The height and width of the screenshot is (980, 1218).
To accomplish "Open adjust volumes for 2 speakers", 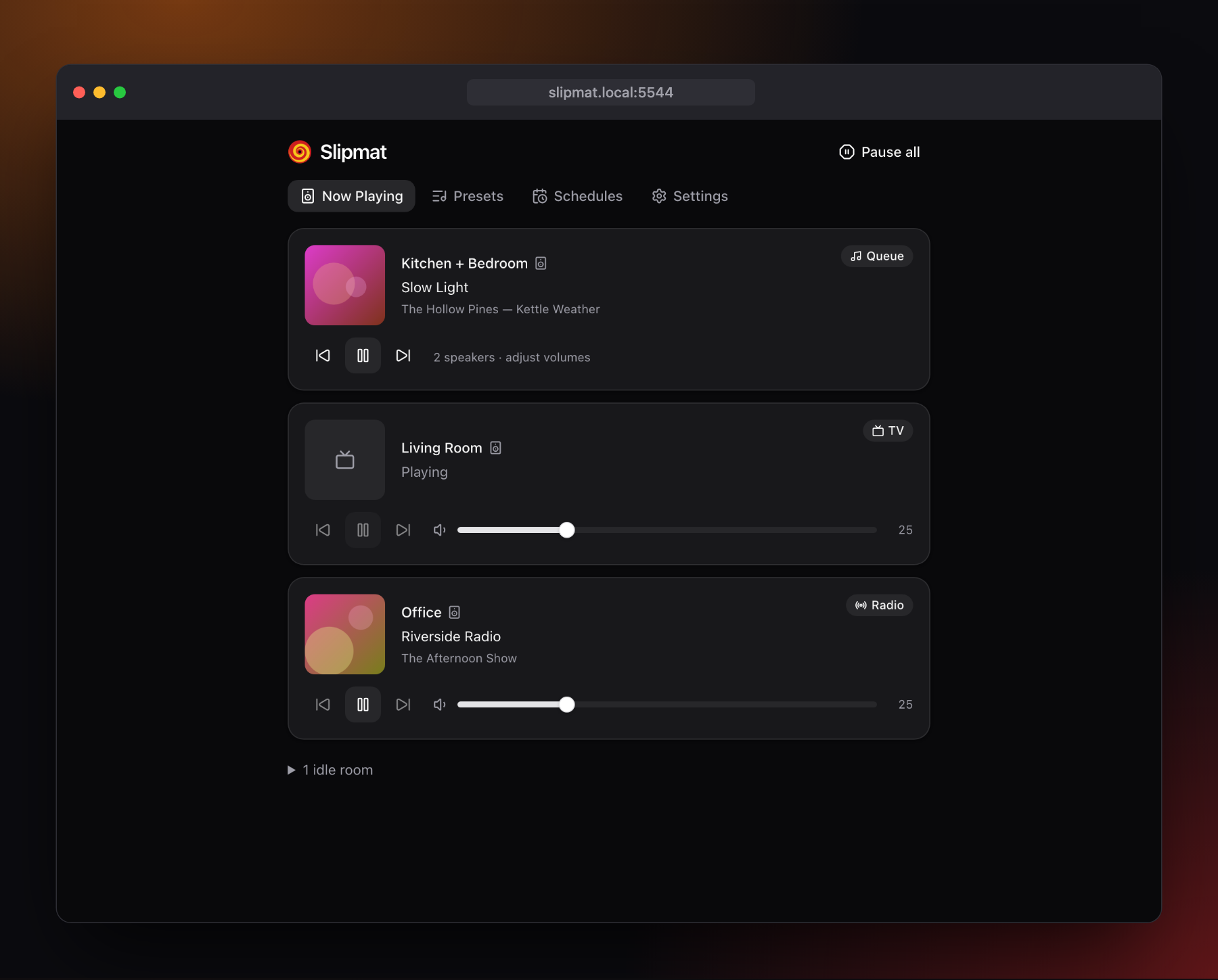I will pos(512,357).
